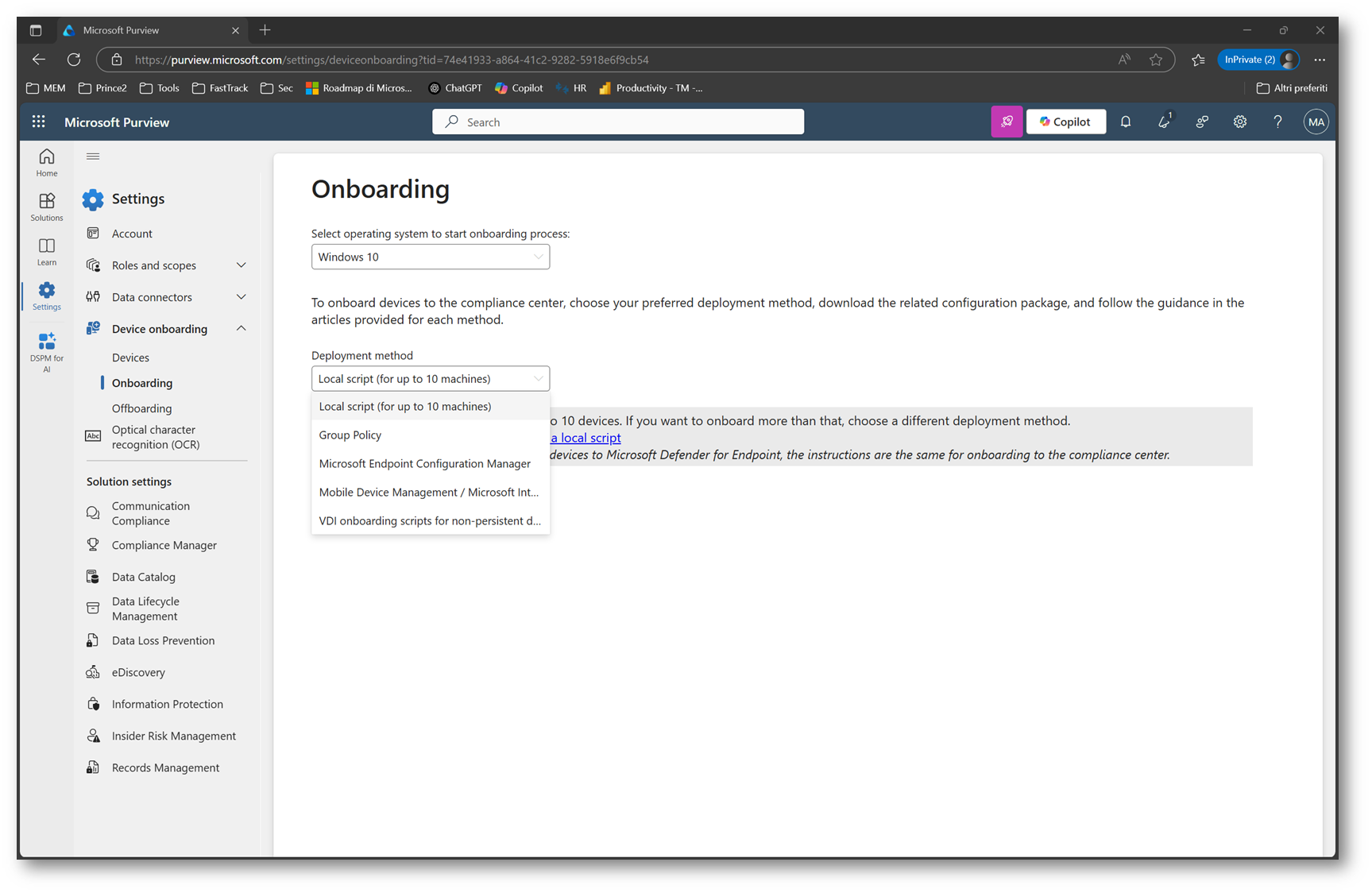
Task: Open the operating system dropdown (Windows 10)
Action: [x=430, y=257]
